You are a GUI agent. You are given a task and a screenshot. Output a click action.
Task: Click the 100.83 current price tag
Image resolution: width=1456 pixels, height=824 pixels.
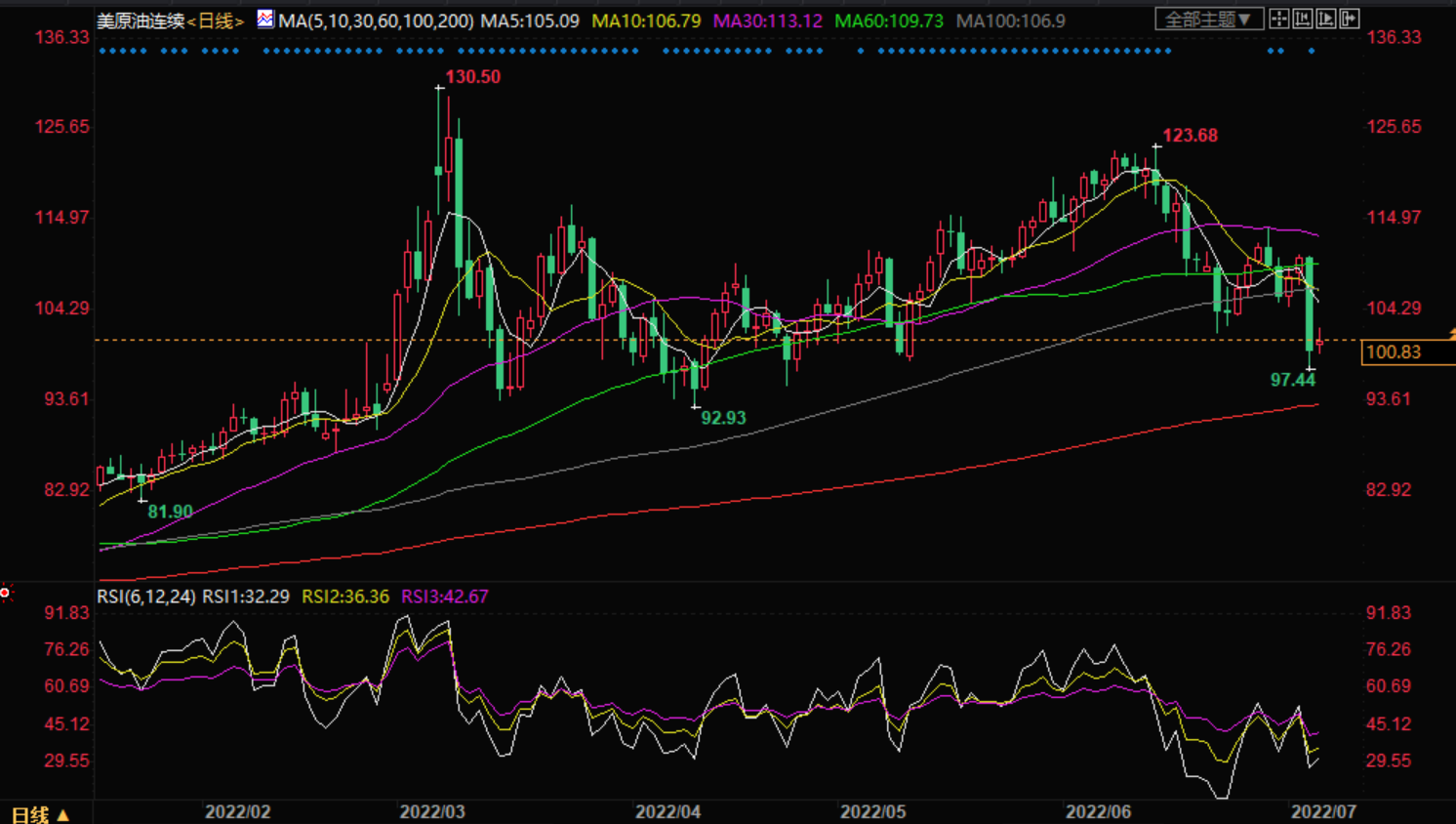click(1394, 352)
